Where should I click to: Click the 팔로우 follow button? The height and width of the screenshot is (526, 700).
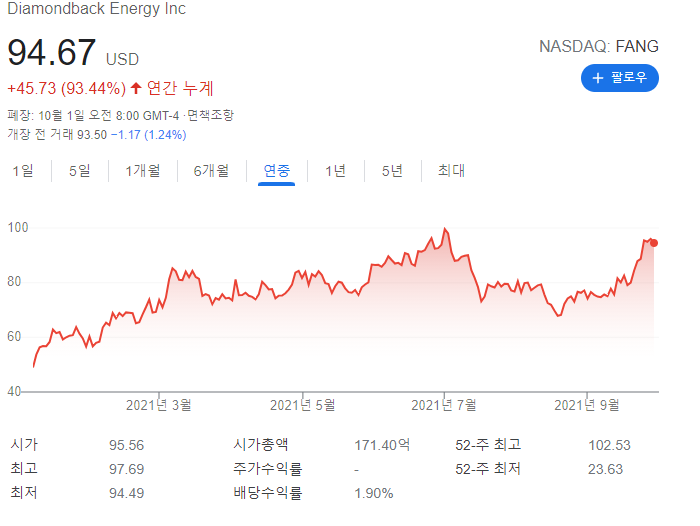(x=619, y=77)
